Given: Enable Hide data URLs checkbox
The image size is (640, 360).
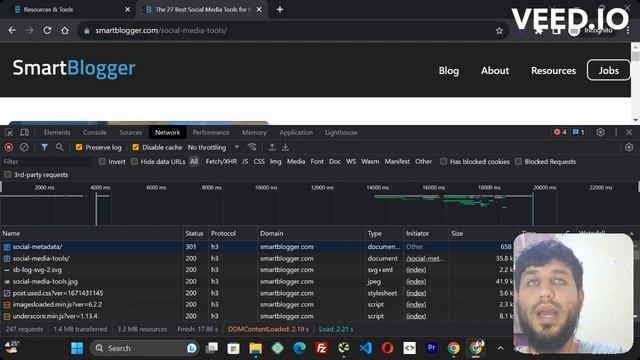Looking at the screenshot, I should coord(134,162).
